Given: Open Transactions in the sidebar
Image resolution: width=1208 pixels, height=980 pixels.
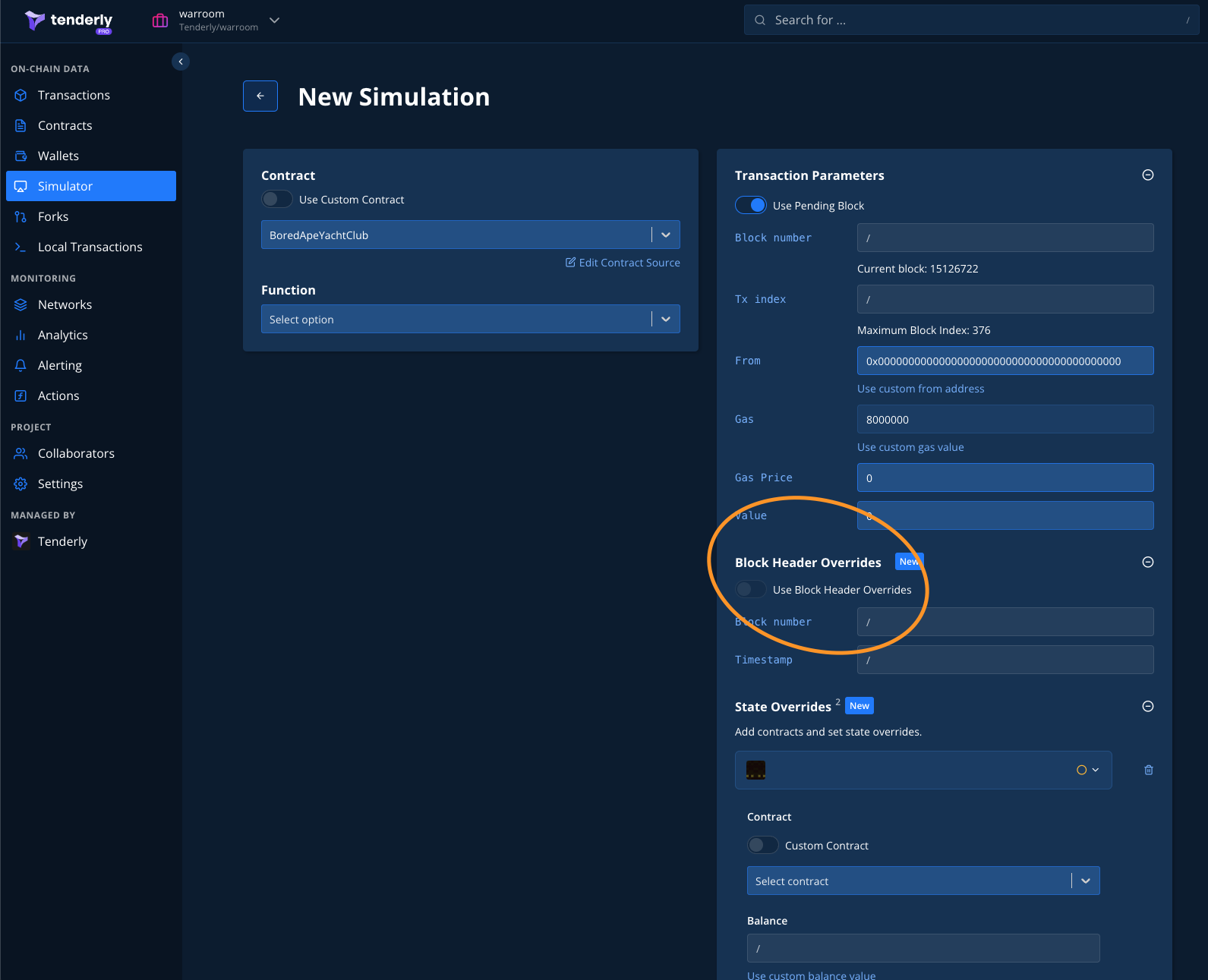Looking at the screenshot, I should pyautogui.click(x=91, y=95).
